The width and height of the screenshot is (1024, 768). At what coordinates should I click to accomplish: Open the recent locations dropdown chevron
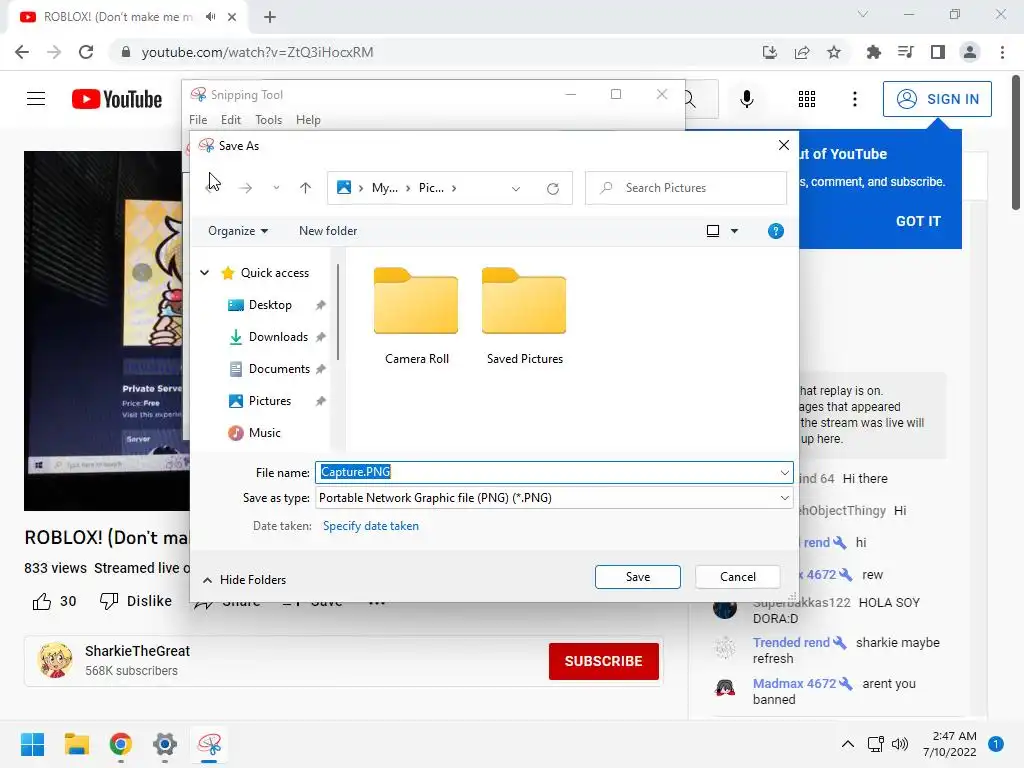click(276, 188)
